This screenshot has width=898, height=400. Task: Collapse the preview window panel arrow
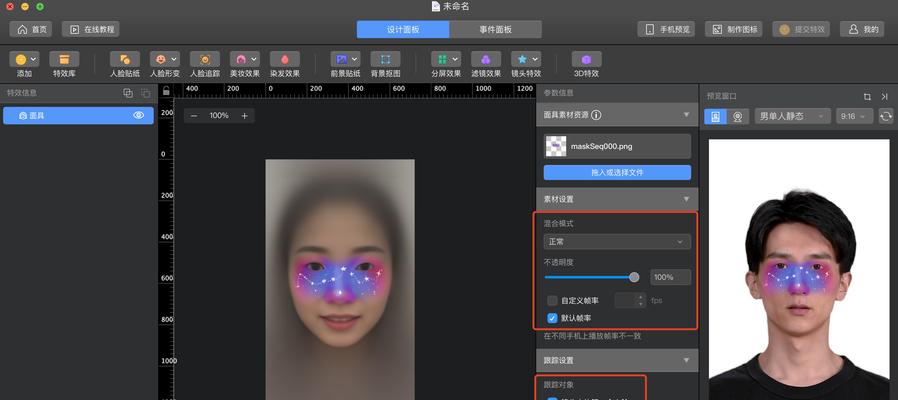click(884, 97)
